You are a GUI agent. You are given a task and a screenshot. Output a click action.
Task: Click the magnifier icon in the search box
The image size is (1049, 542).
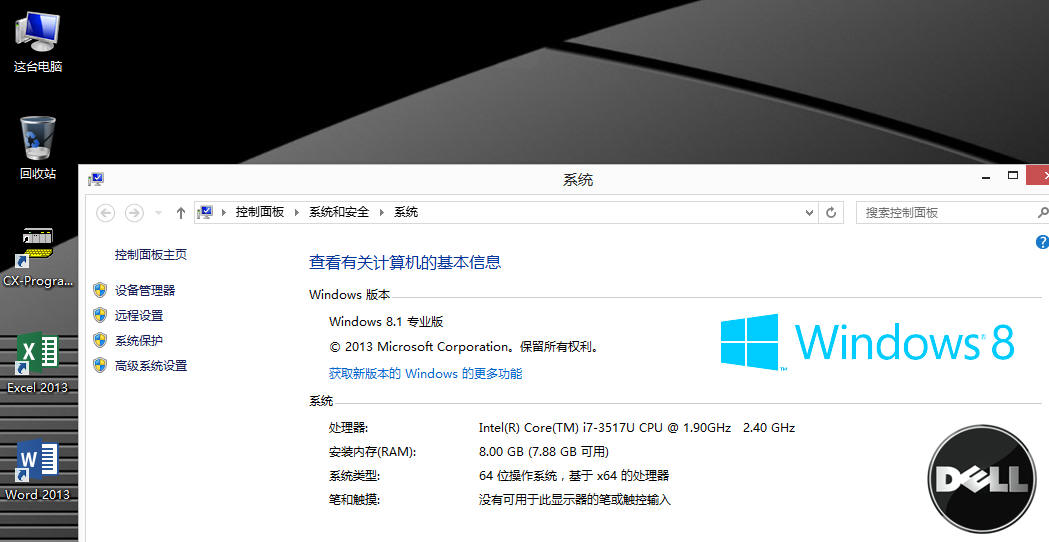pyautogui.click(x=1042, y=213)
